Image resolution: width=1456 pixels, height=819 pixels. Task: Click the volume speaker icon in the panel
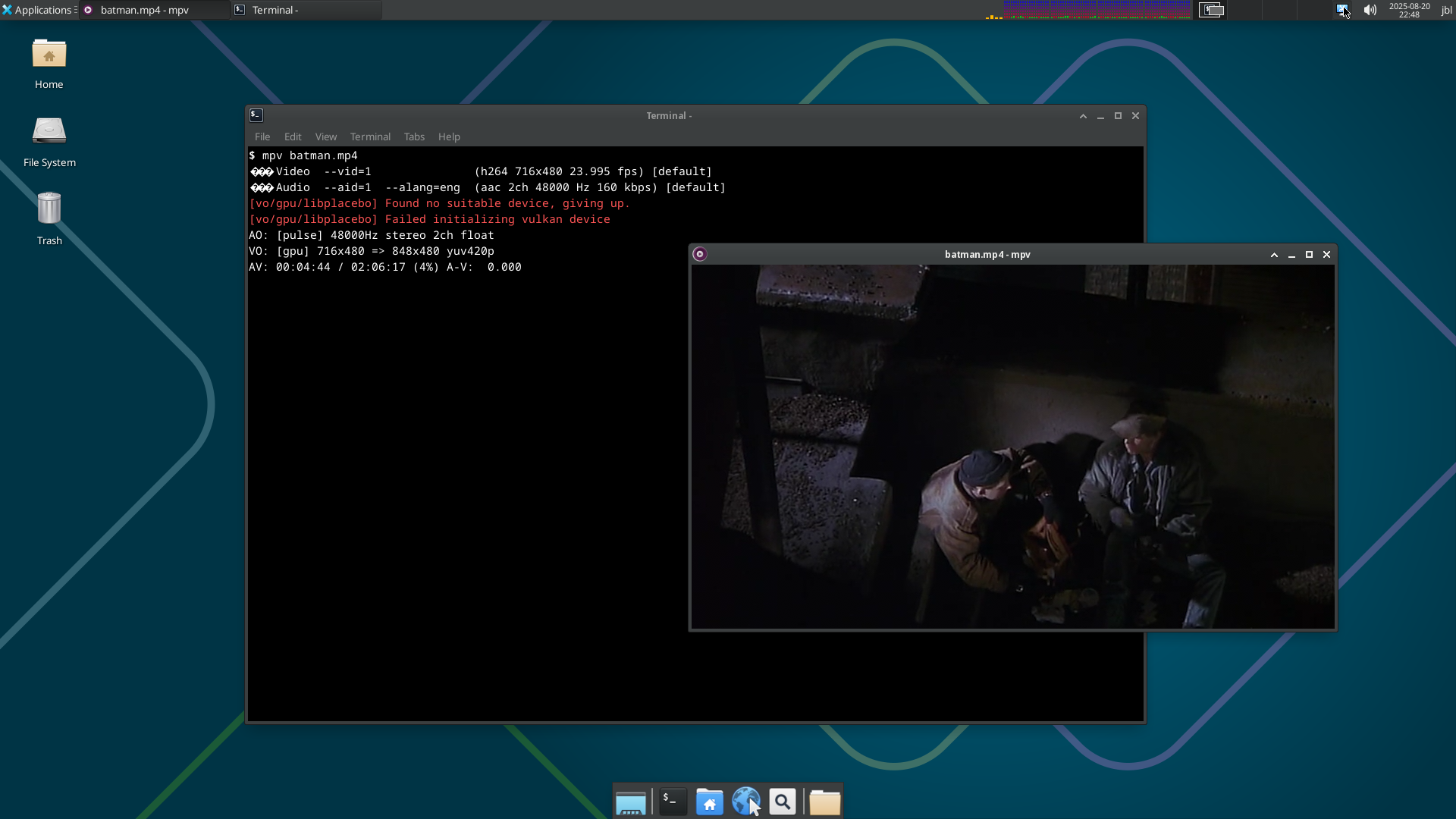coord(1370,10)
